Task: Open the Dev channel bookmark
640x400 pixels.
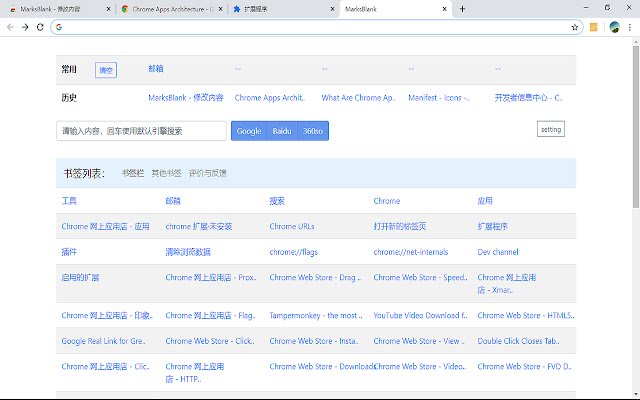Action: pyautogui.click(x=498, y=252)
